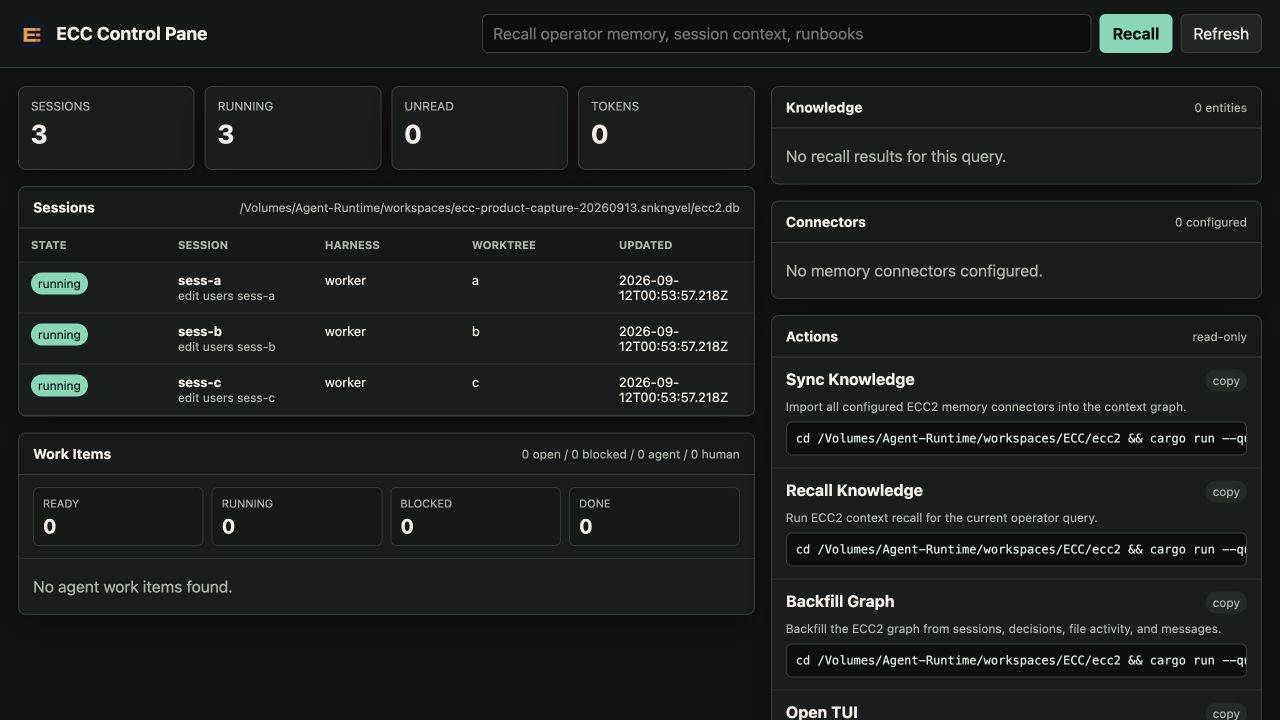Click the RUNNING work items card

297,516
